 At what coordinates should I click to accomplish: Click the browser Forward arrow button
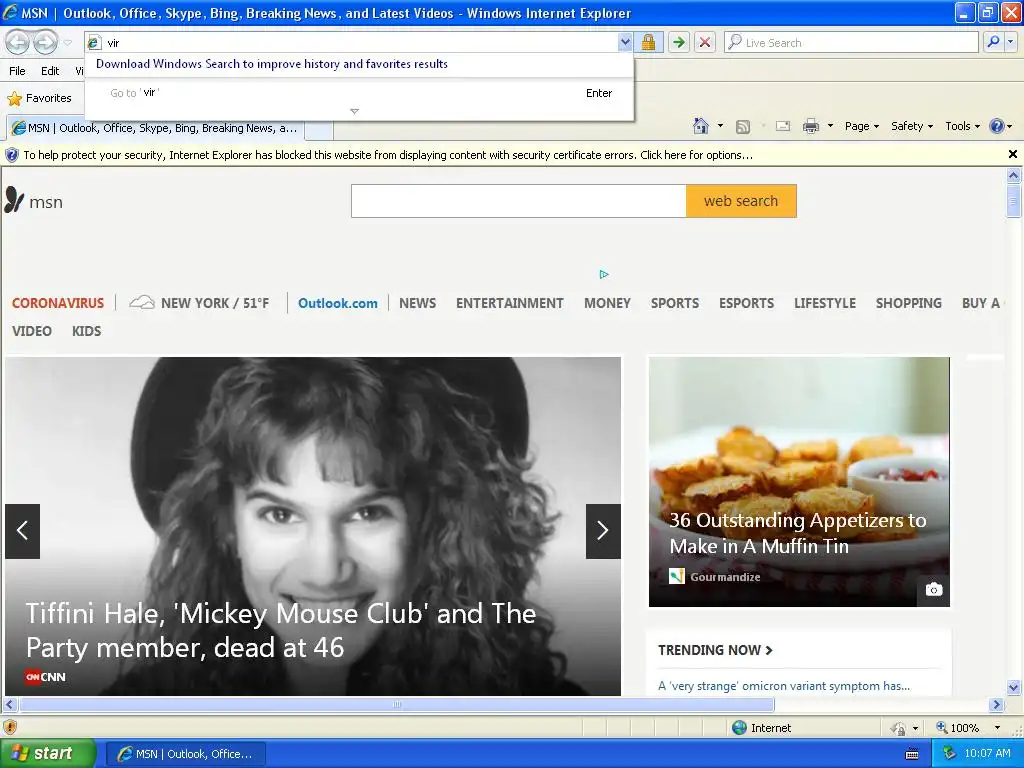46,42
